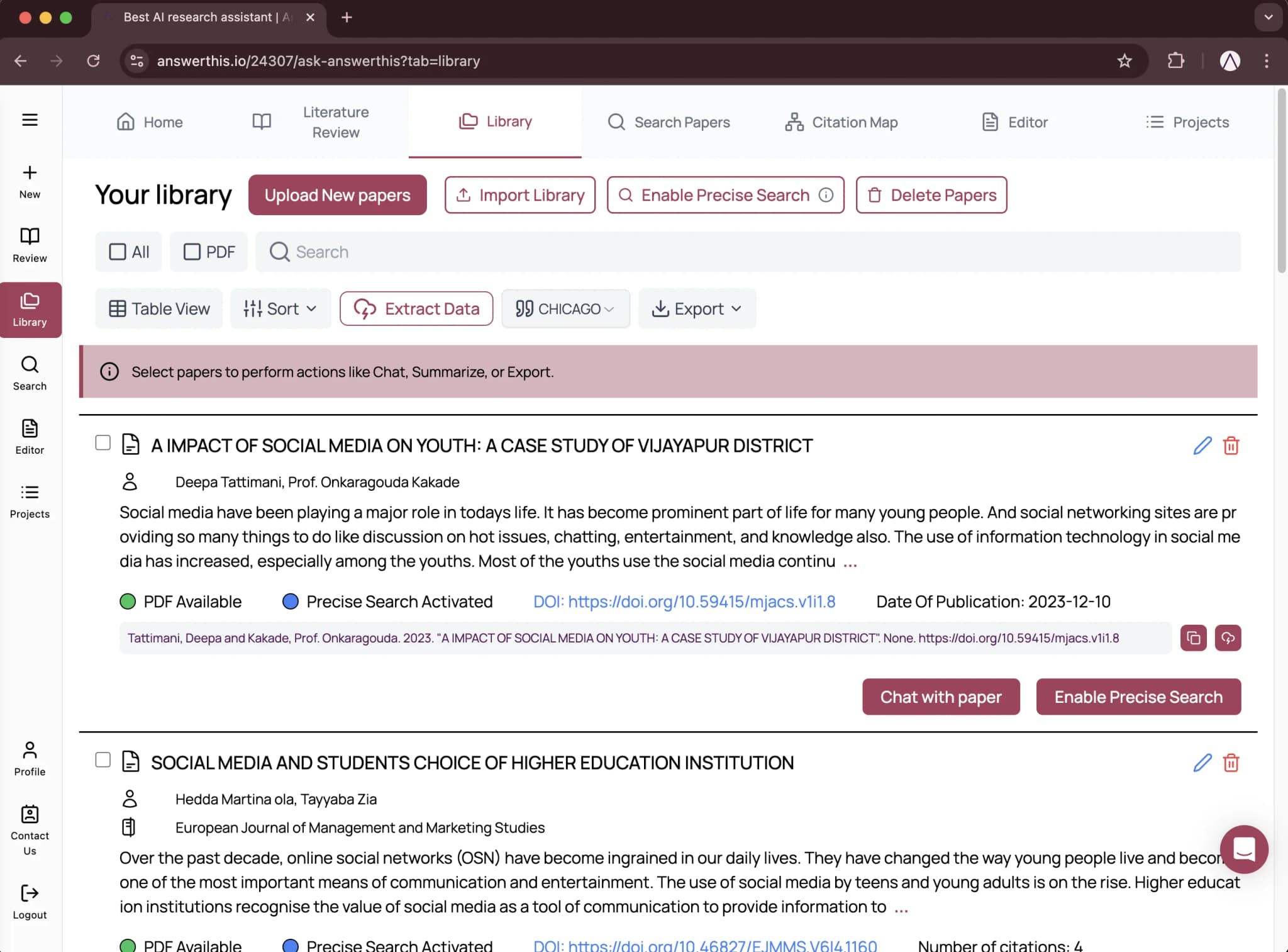
Task: Open the Projects tab in top navigation
Action: click(1187, 122)
